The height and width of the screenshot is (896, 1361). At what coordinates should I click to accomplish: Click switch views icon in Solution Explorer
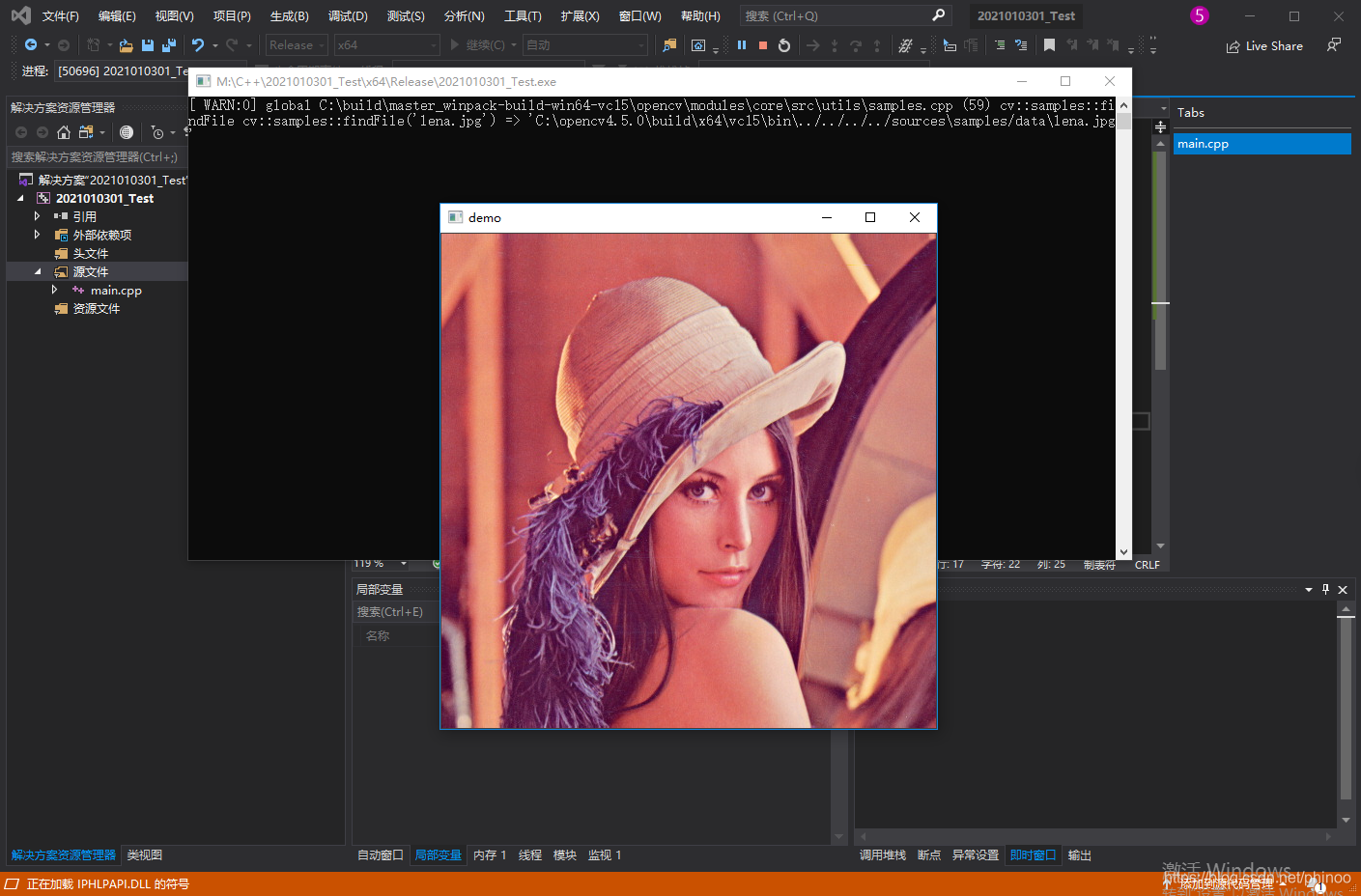click(x=86, y=132)
